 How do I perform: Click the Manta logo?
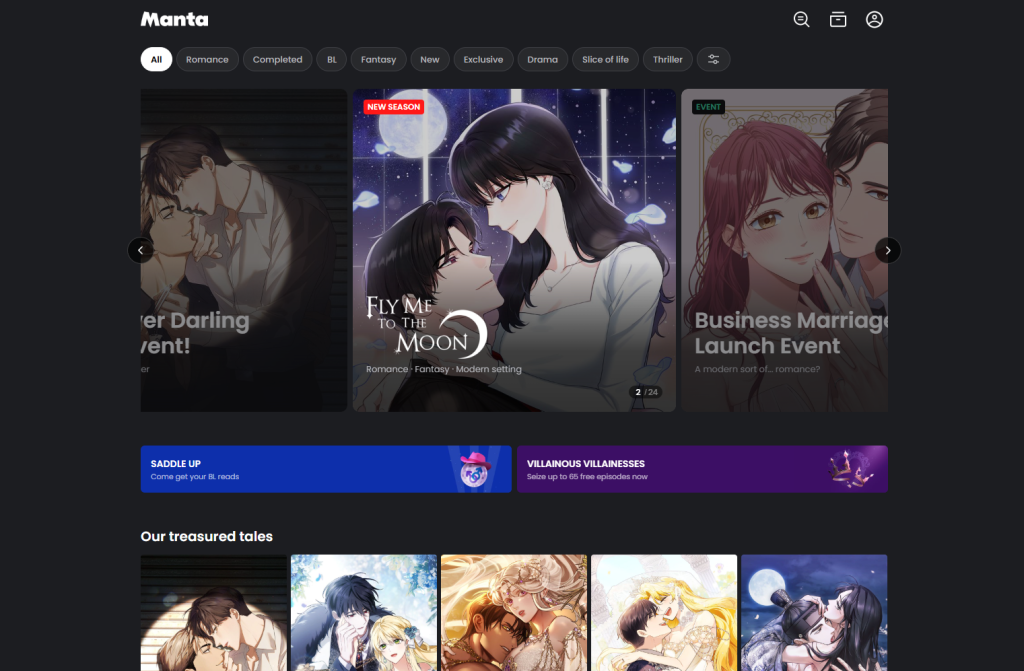174,20
